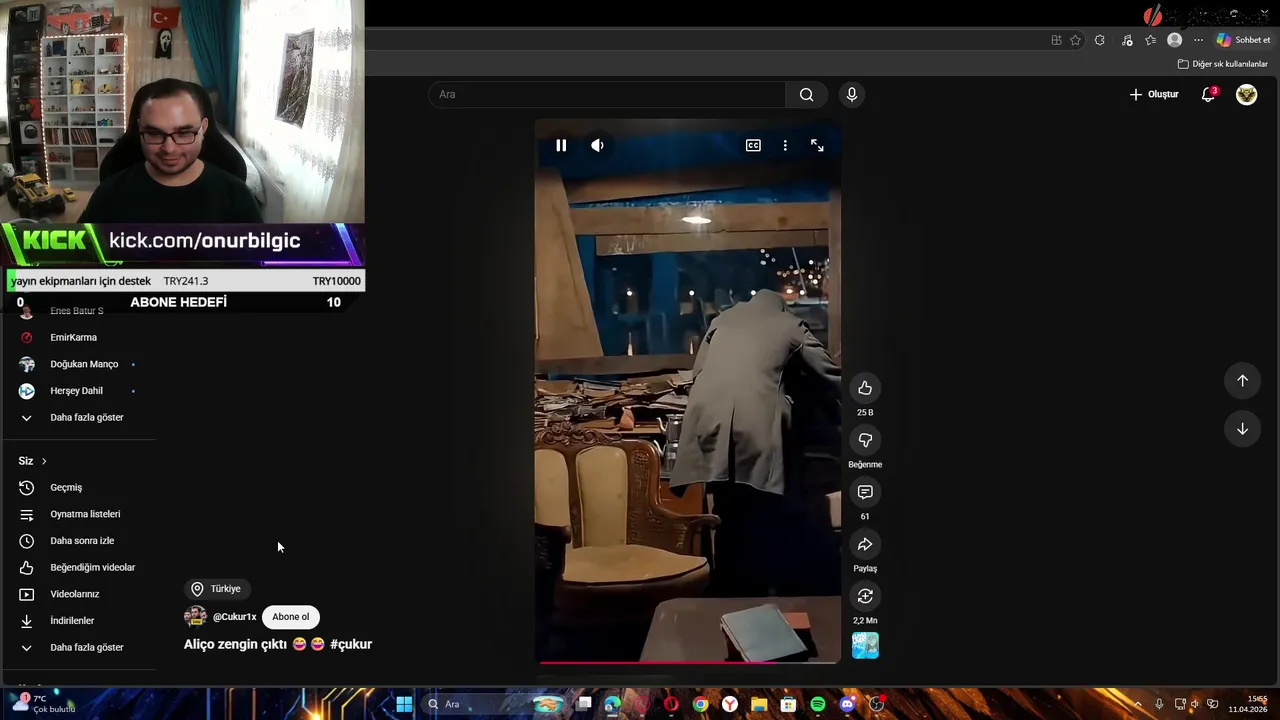1280x720 pixels.
Task: Click the browser split-screen apps icon
Action: tap(1056, 40)
